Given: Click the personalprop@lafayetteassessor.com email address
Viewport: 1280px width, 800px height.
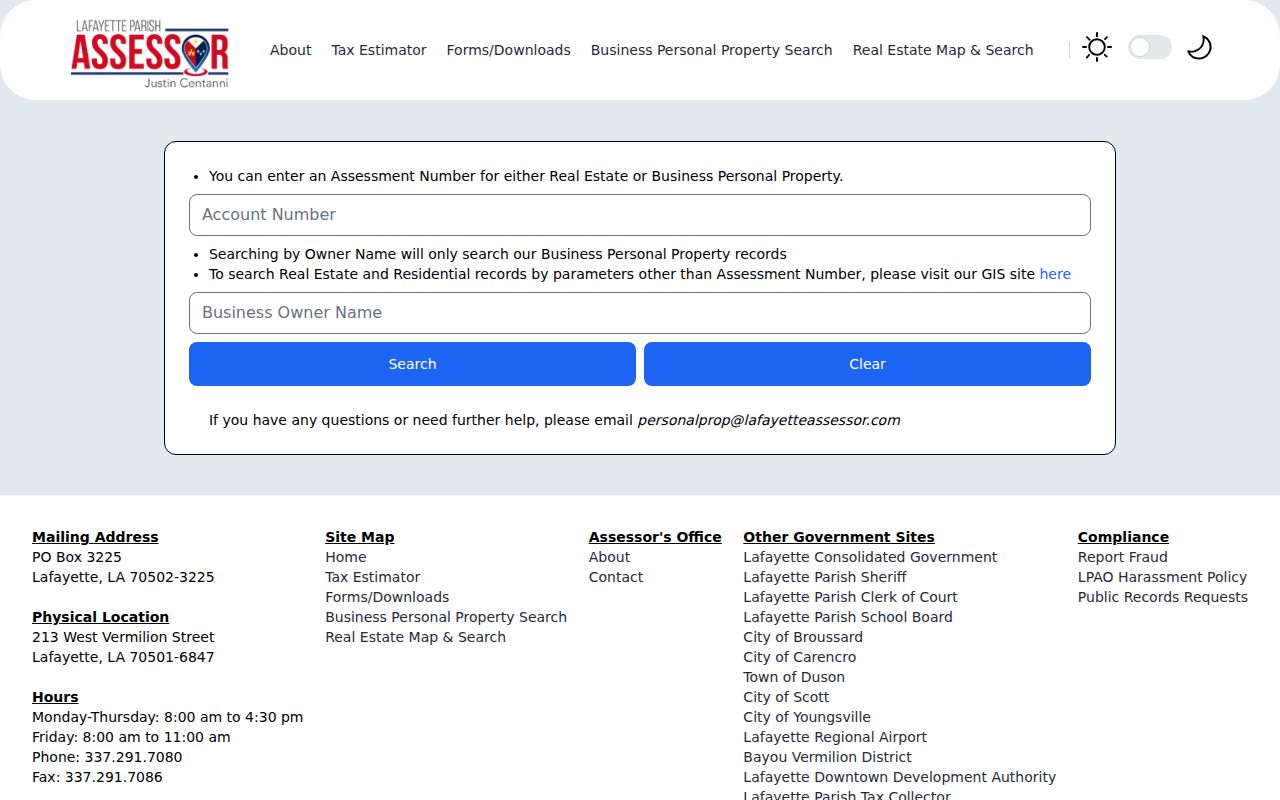Looking at the screenshot, I should point(769,420).
